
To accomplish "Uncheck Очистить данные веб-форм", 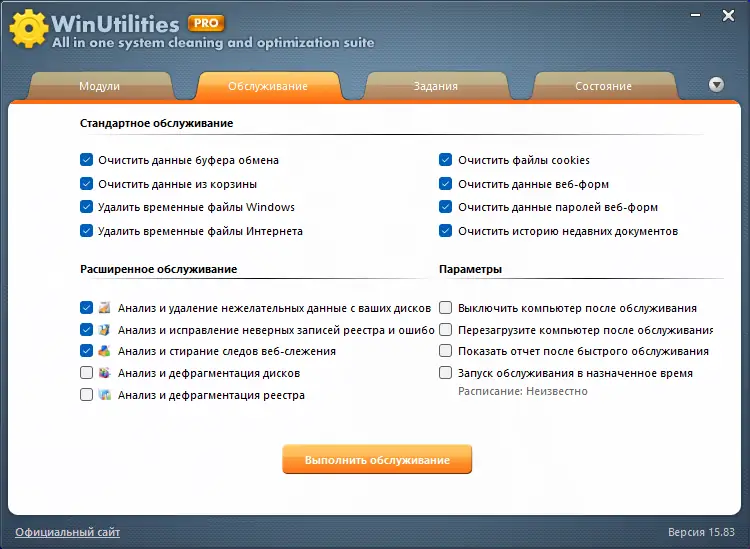I will (x=445, y=184).
